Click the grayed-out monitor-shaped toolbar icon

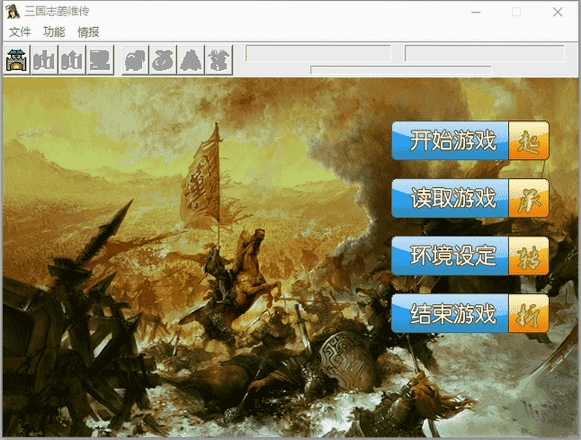(x=100, y=60)
